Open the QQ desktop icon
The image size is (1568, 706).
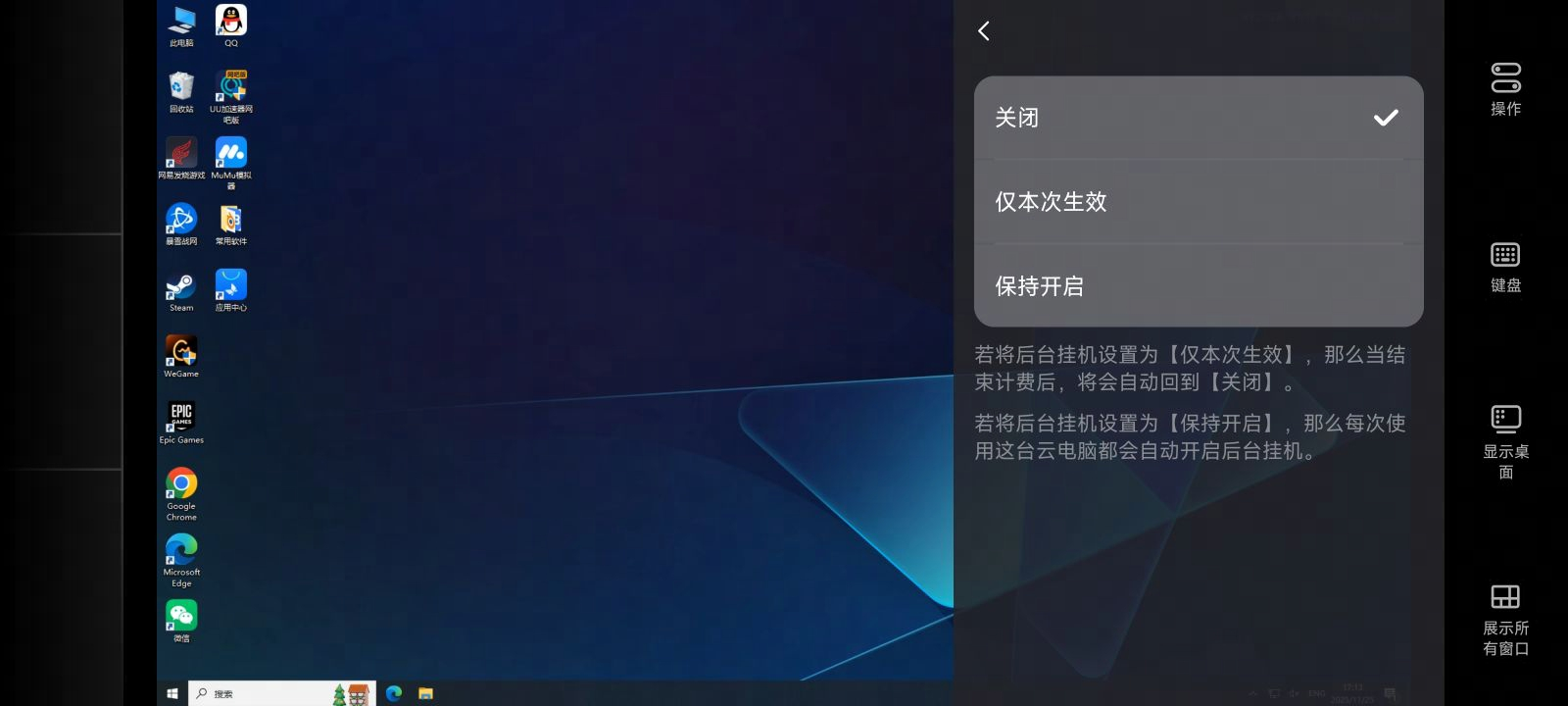[x=231, y=23]
